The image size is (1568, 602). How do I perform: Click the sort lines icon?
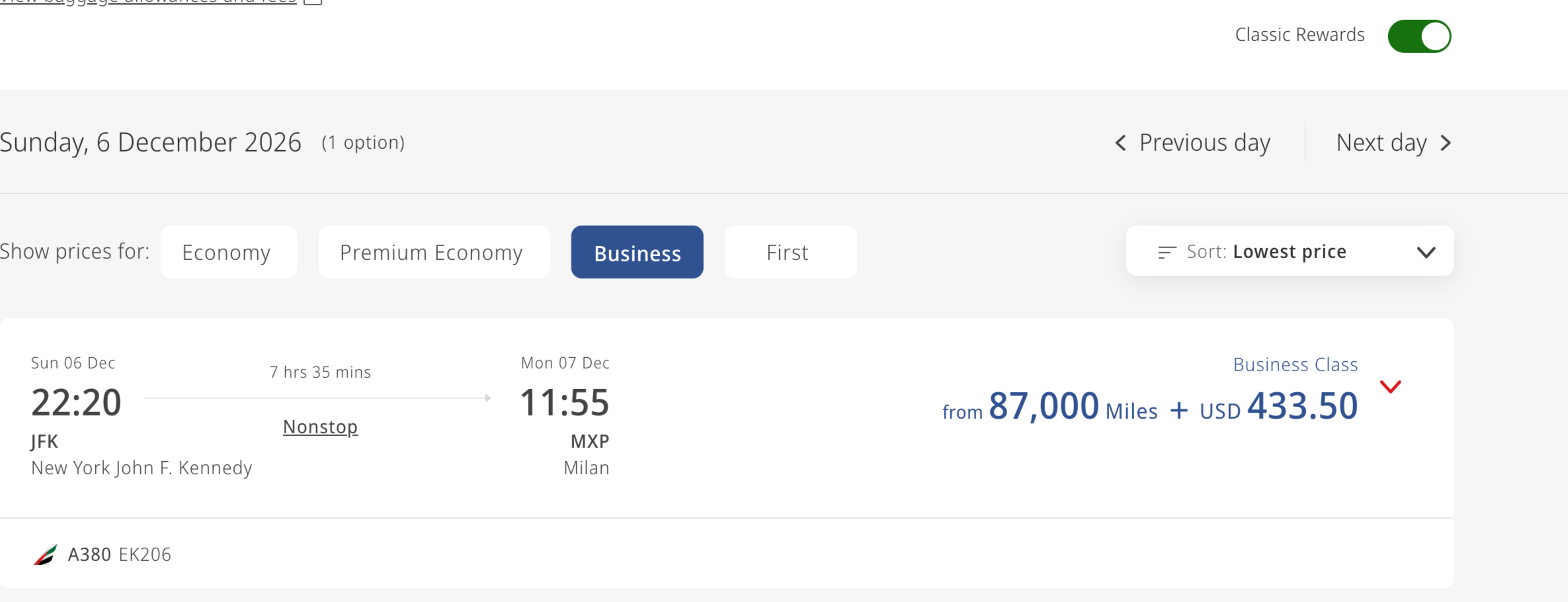point(1167,252)
